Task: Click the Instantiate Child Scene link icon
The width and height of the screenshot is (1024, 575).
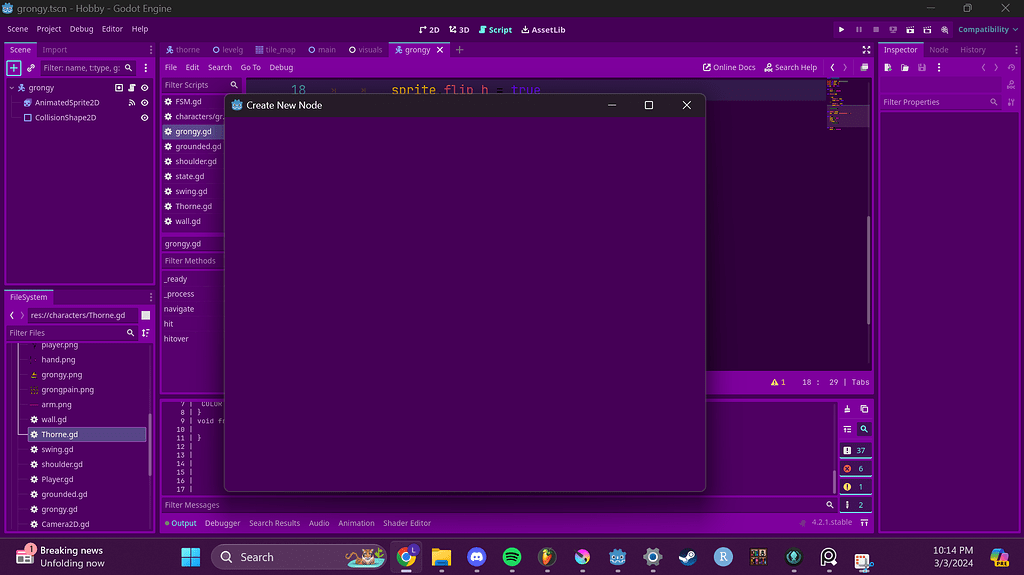Action: [31, 67]
